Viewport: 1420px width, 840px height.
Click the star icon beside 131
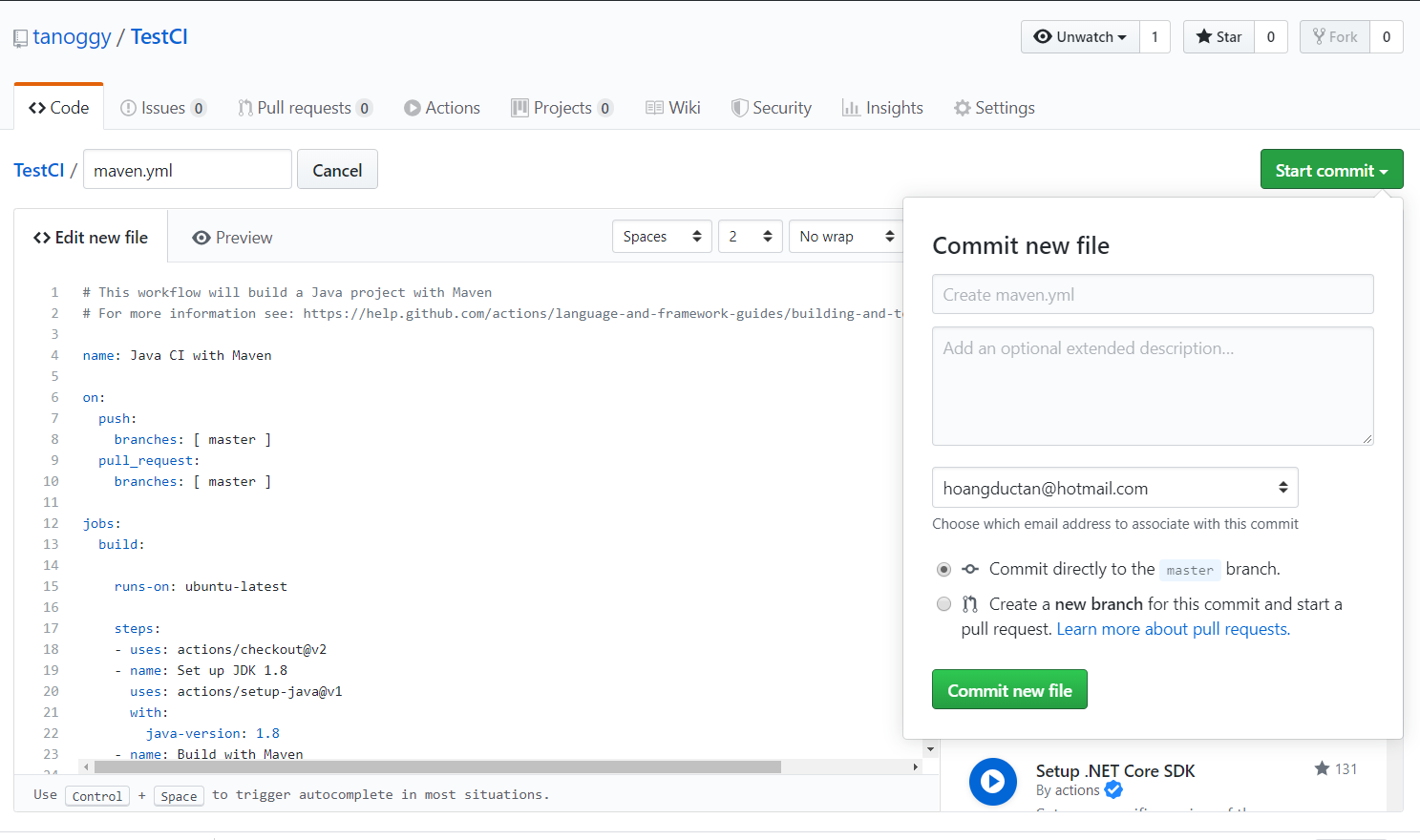[1323, 768]
